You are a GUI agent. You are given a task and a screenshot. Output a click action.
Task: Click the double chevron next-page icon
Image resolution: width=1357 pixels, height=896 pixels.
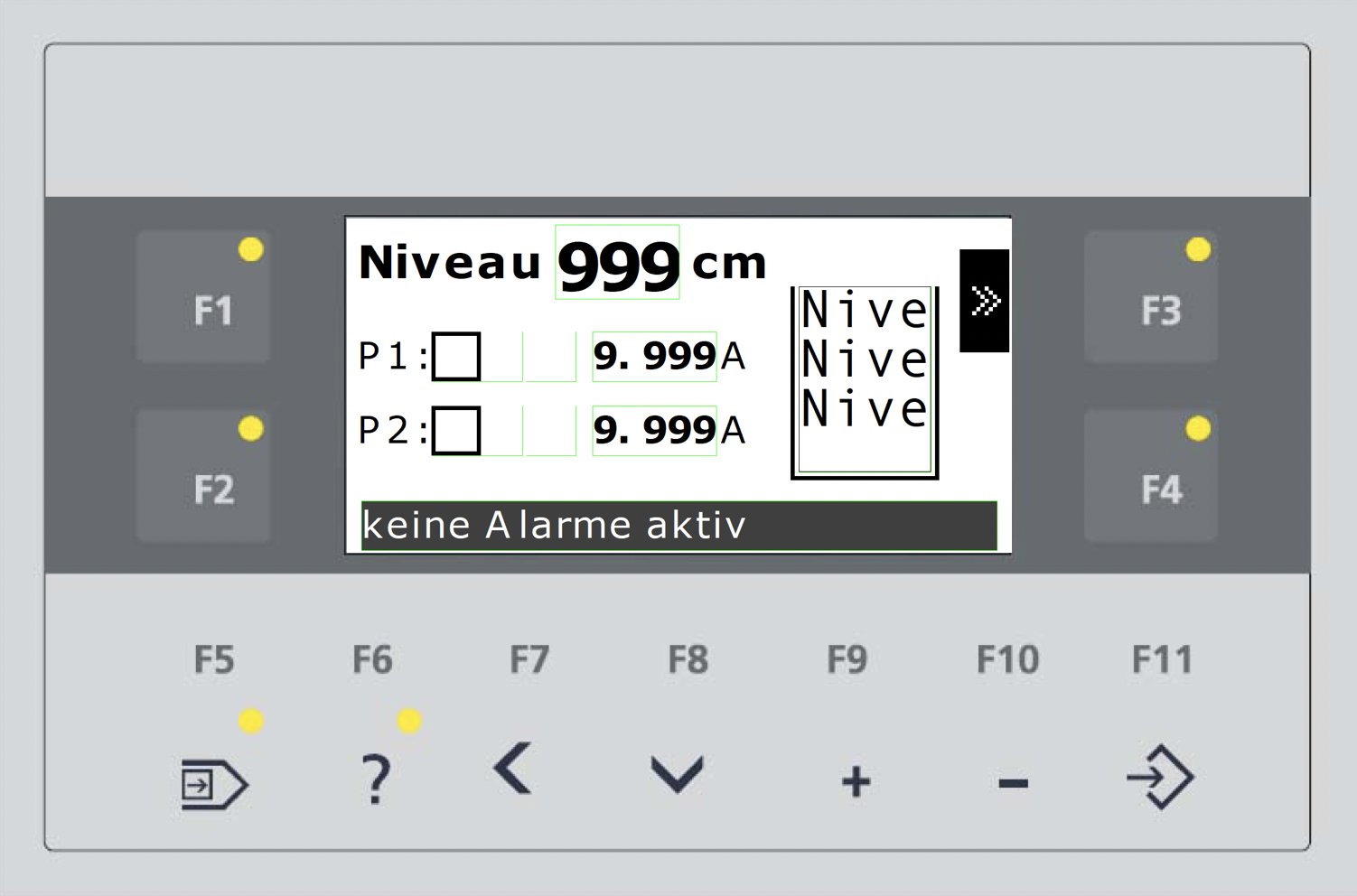985,301
